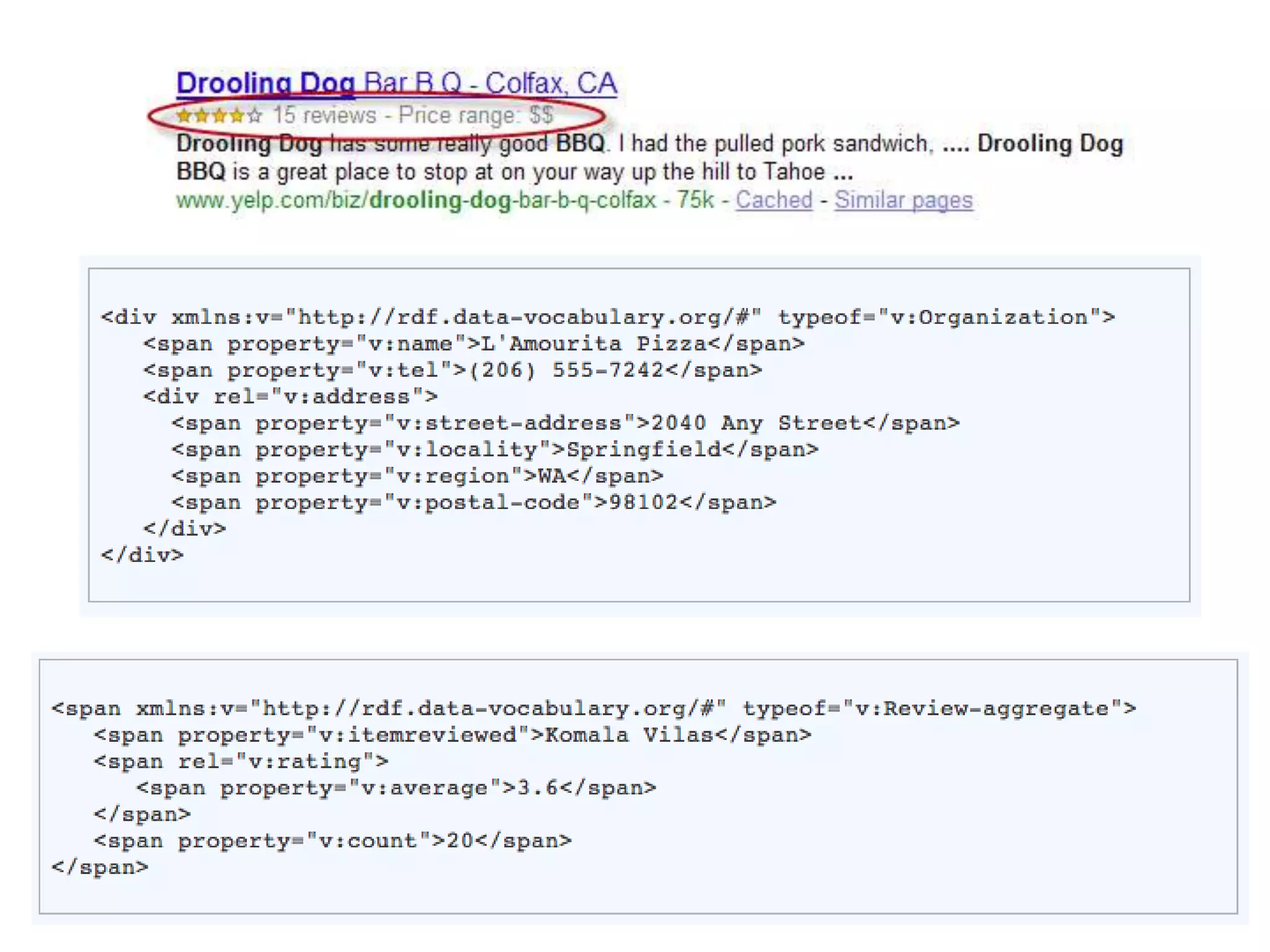
Task: Click the postal-code 98102 line
Action: [473, 503]
